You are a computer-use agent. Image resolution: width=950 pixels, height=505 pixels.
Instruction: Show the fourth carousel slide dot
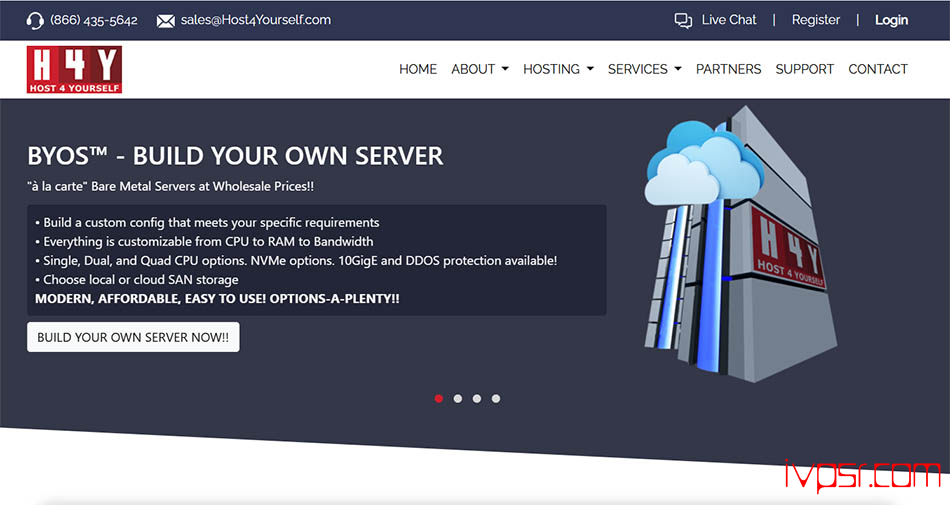pyautogui.click(x=496, y=398)
